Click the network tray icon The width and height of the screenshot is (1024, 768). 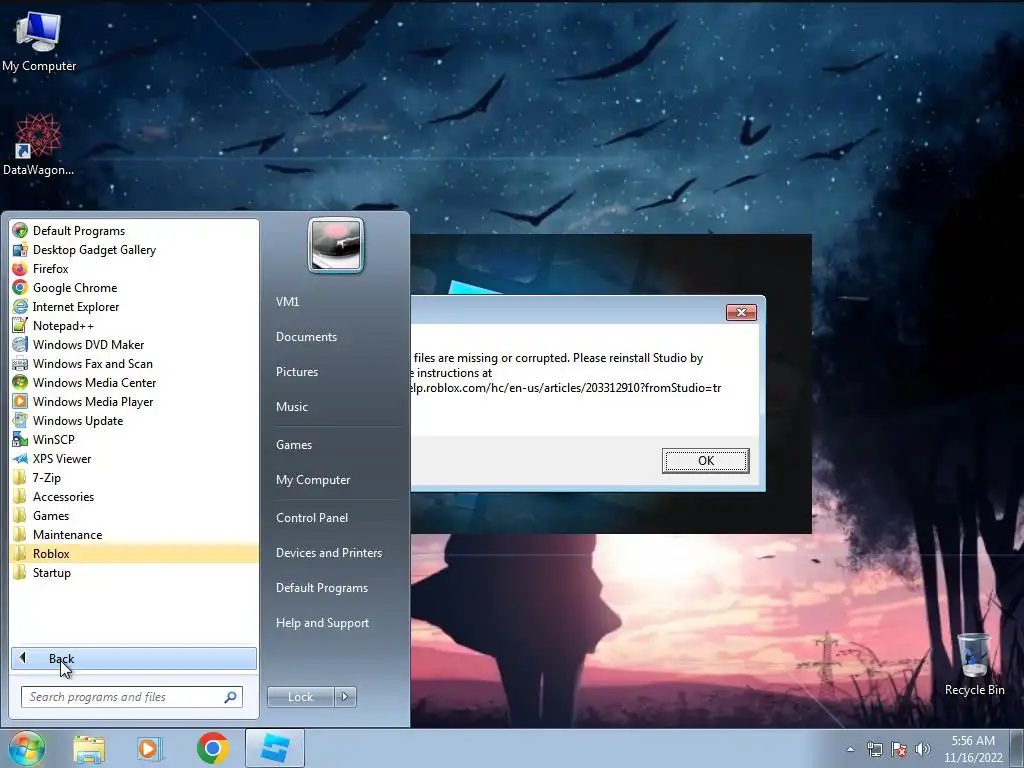coord(874,749)
